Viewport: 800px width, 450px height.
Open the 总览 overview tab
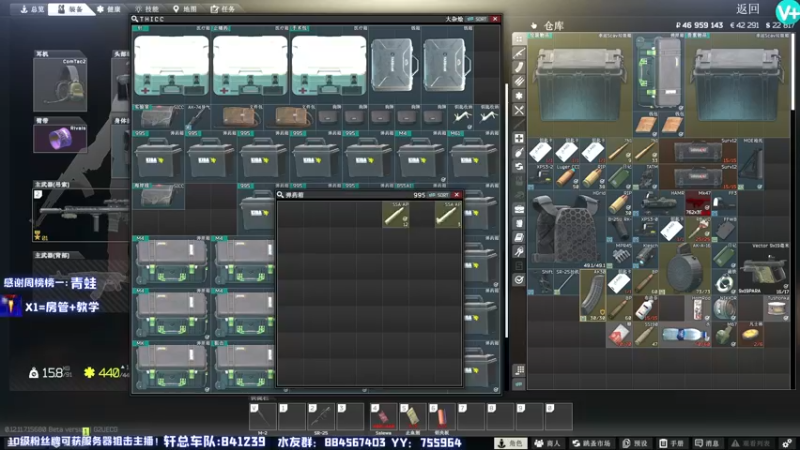pos(32,9)
